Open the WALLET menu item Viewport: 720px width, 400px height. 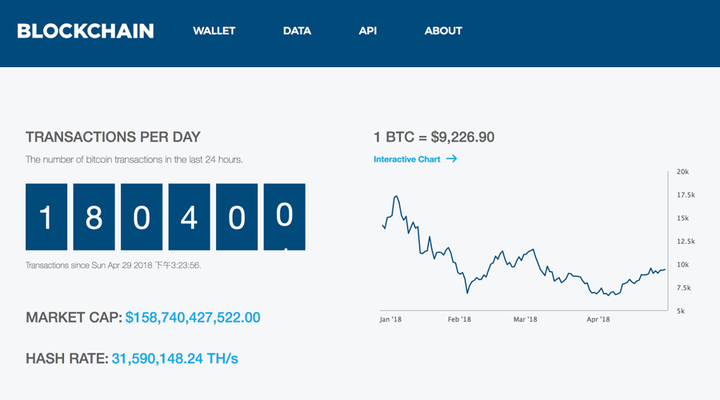pyautogui.click(x=214, y=31)
